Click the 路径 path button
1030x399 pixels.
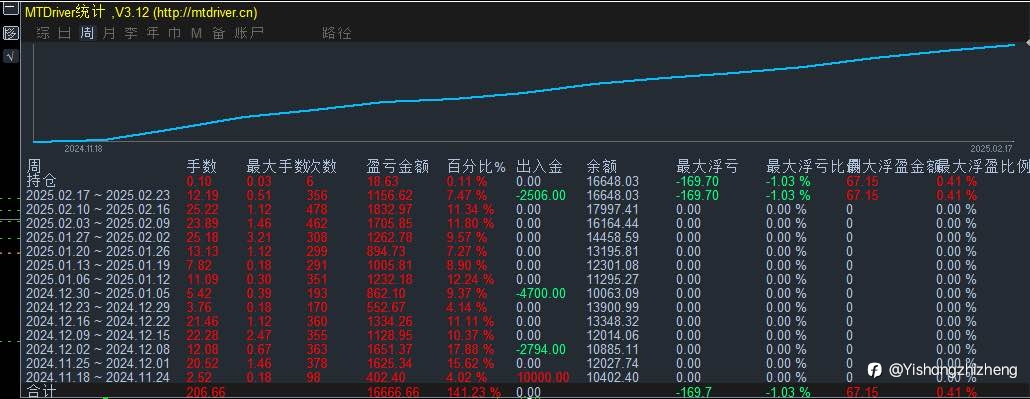pyautogui.click(x=337, y=33)
